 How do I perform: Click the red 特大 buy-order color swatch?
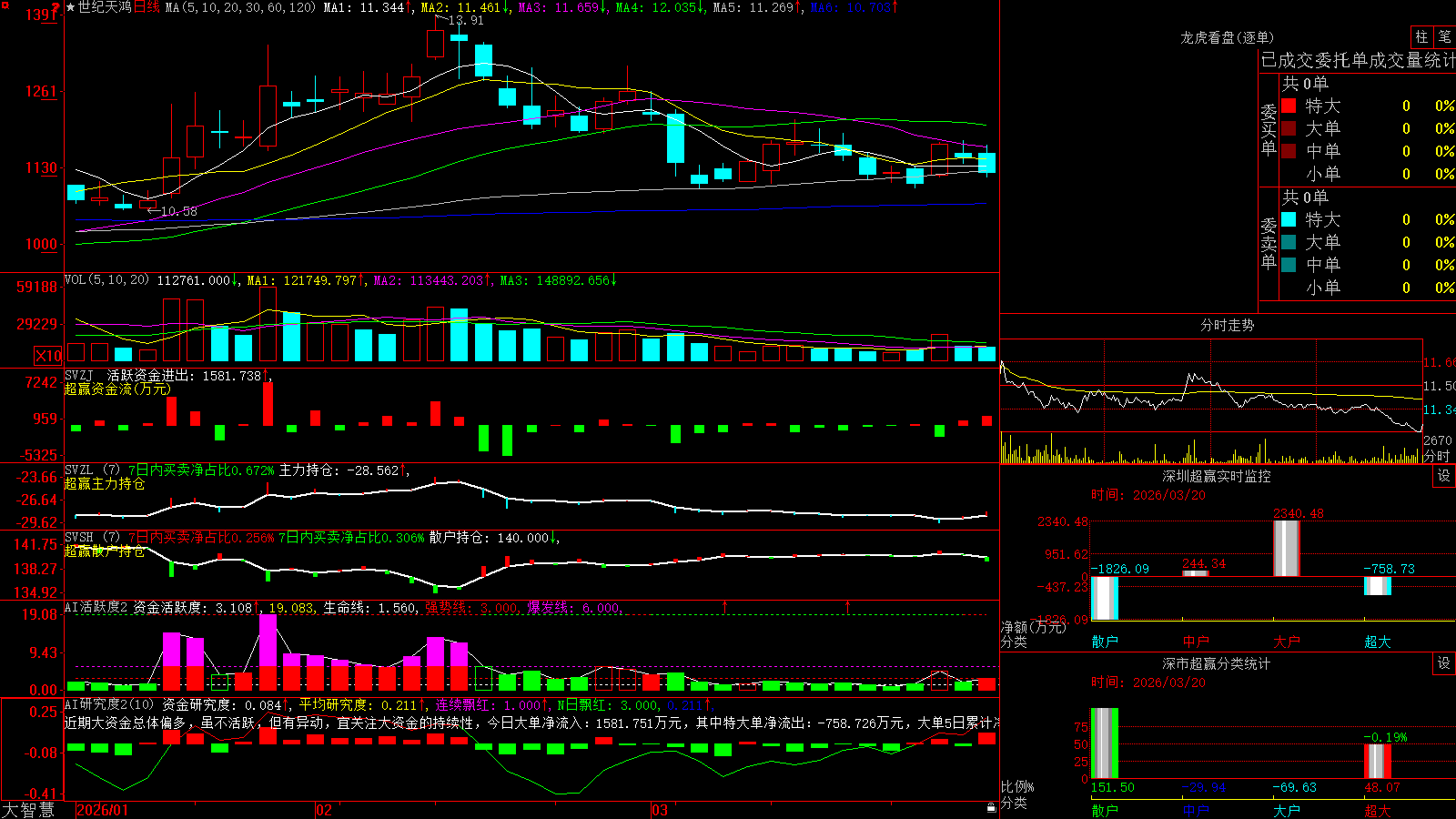(1289, 106)
